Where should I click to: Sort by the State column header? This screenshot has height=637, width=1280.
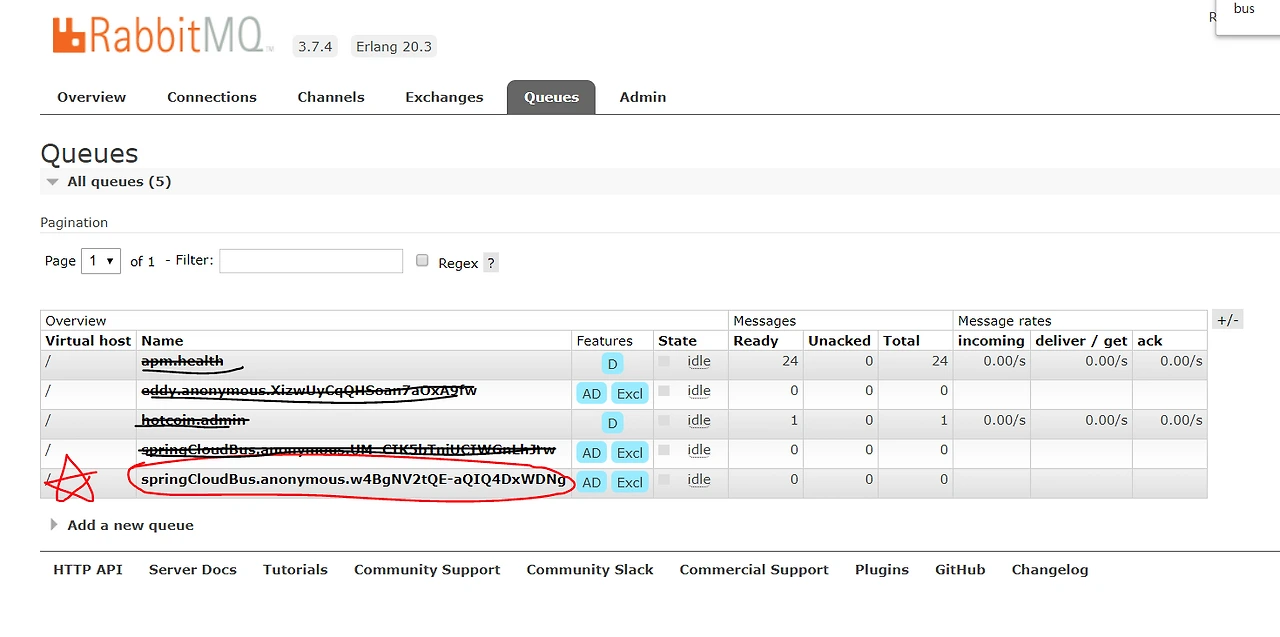[677, 341]
